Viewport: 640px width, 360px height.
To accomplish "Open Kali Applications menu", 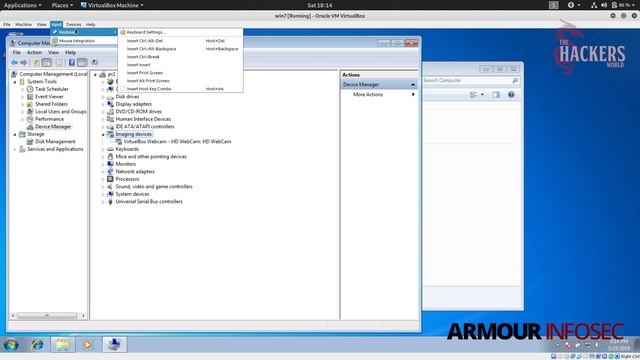I will 22,5.
